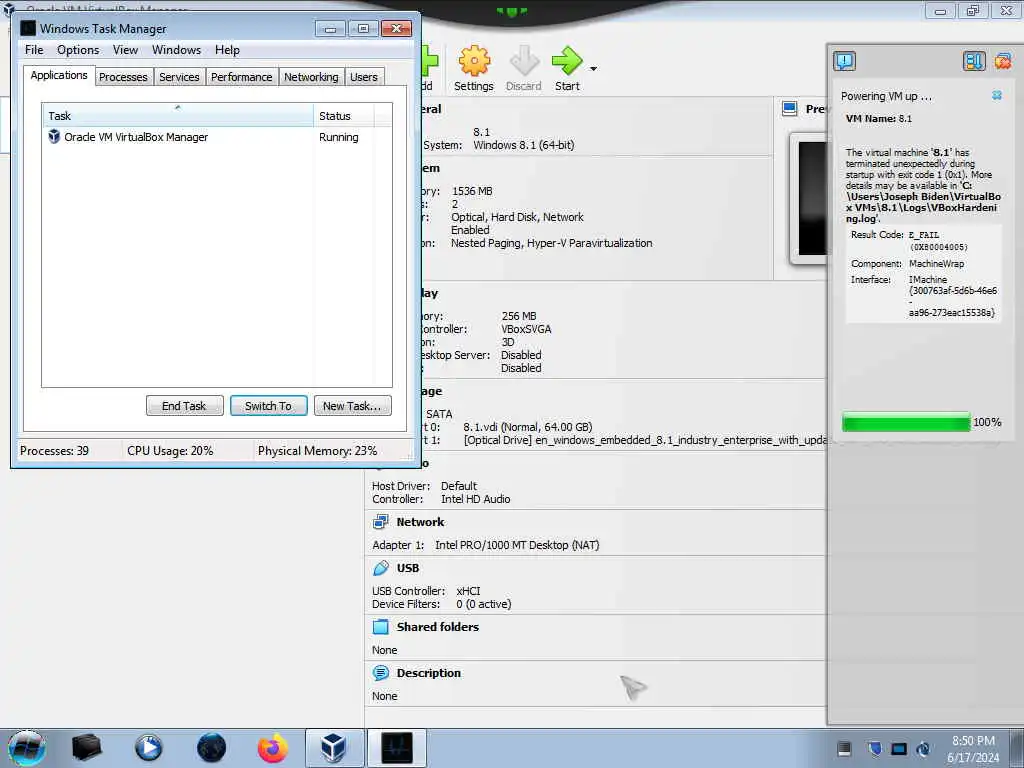
Task: Open the Start button dropdown arrow
Action: click(x=593, y=69)
